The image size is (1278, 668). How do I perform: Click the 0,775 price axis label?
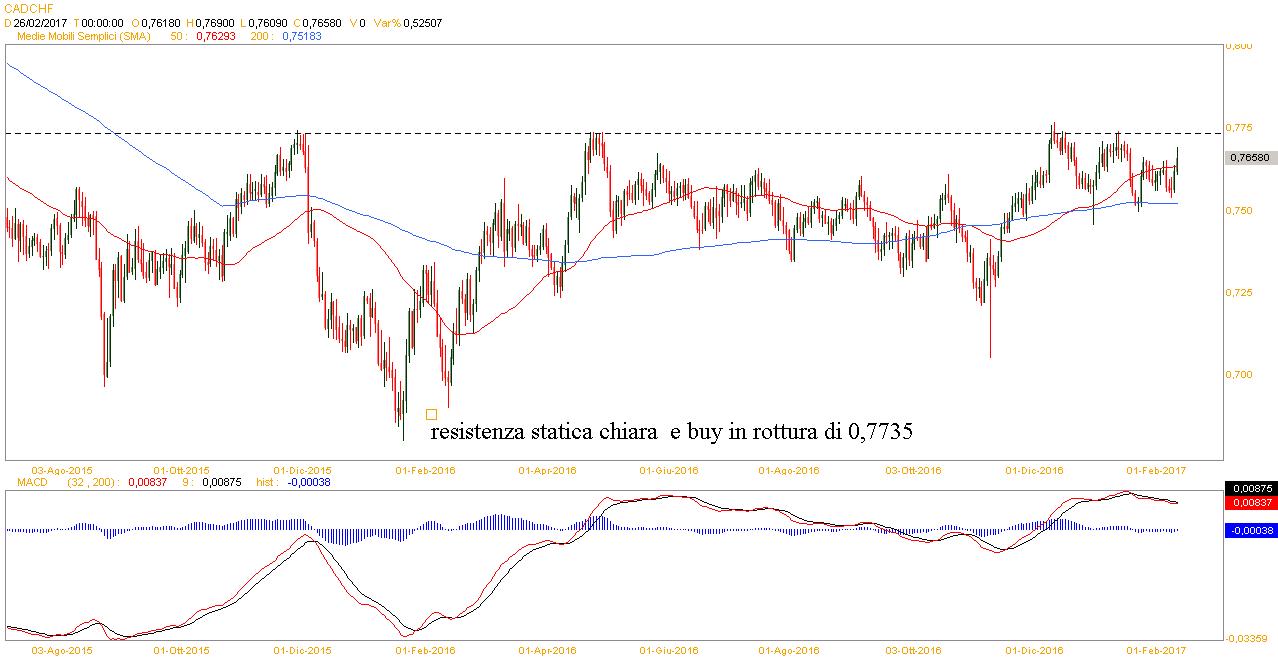point(1239,128)
